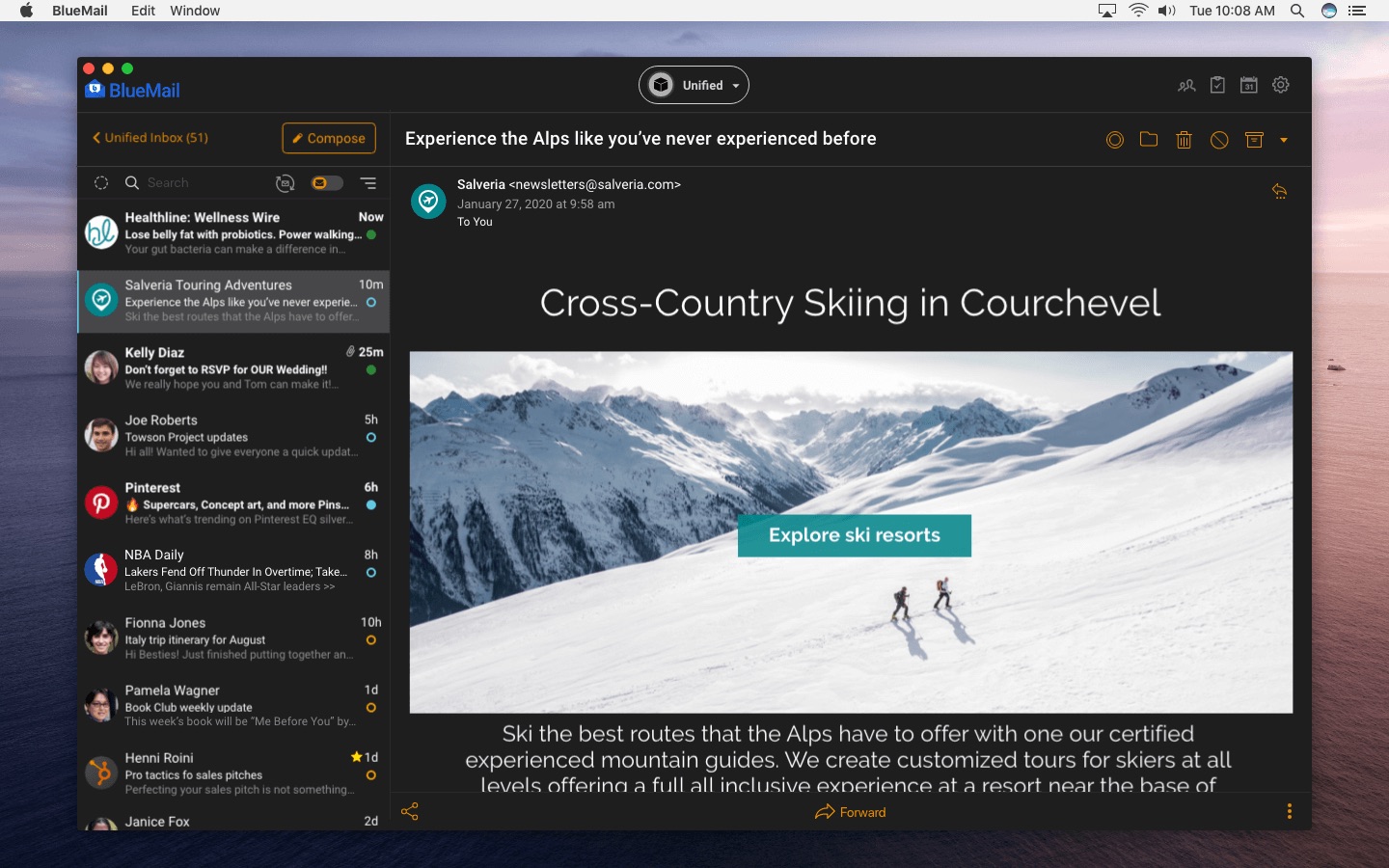Image resolution: width=1389 pixels, height=868 pixels.
Task: Open Joe Roberts Towson Project updates
Action: pyautogui.click(x=233, y=435)
